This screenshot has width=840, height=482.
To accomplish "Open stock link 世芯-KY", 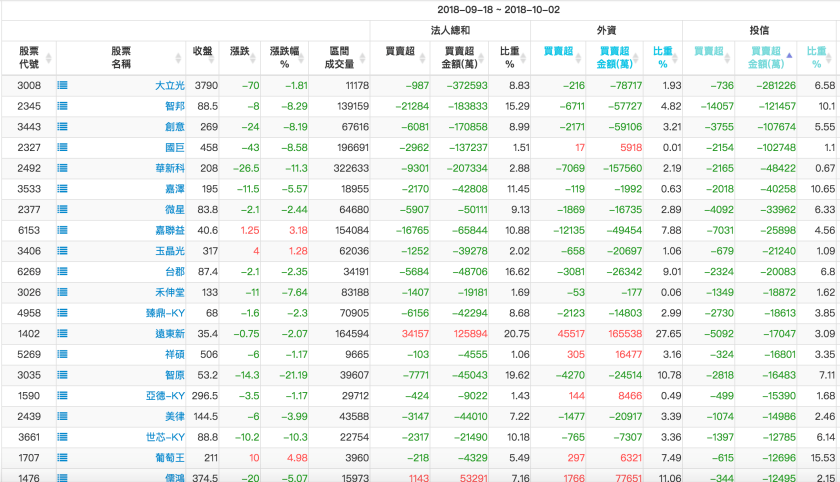I will pyautogui.click(x=165, y=437).
